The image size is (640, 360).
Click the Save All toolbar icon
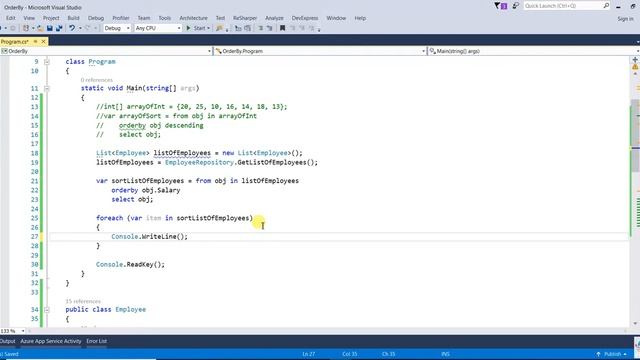(59, 28)
